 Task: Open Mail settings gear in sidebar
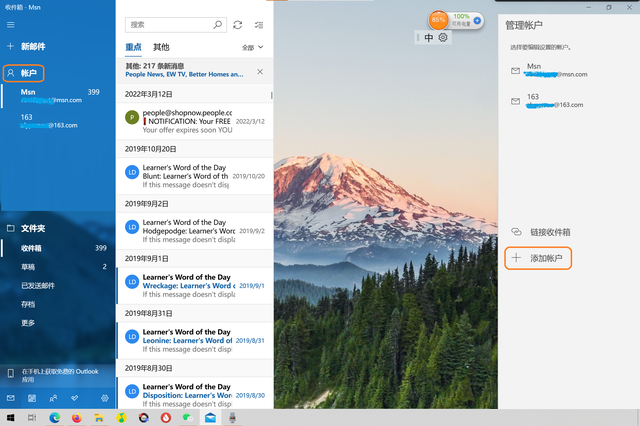[x=103, y=398]
